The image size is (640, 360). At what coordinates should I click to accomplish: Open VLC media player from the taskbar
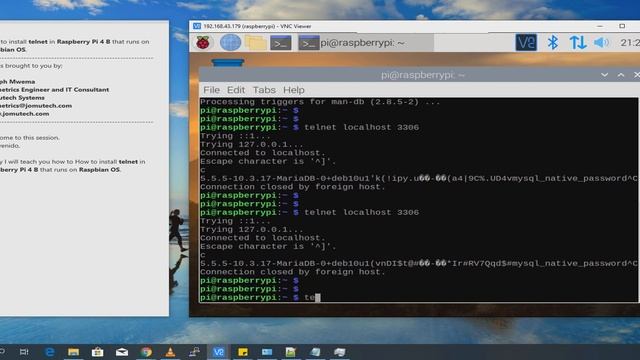click(170, 352)
